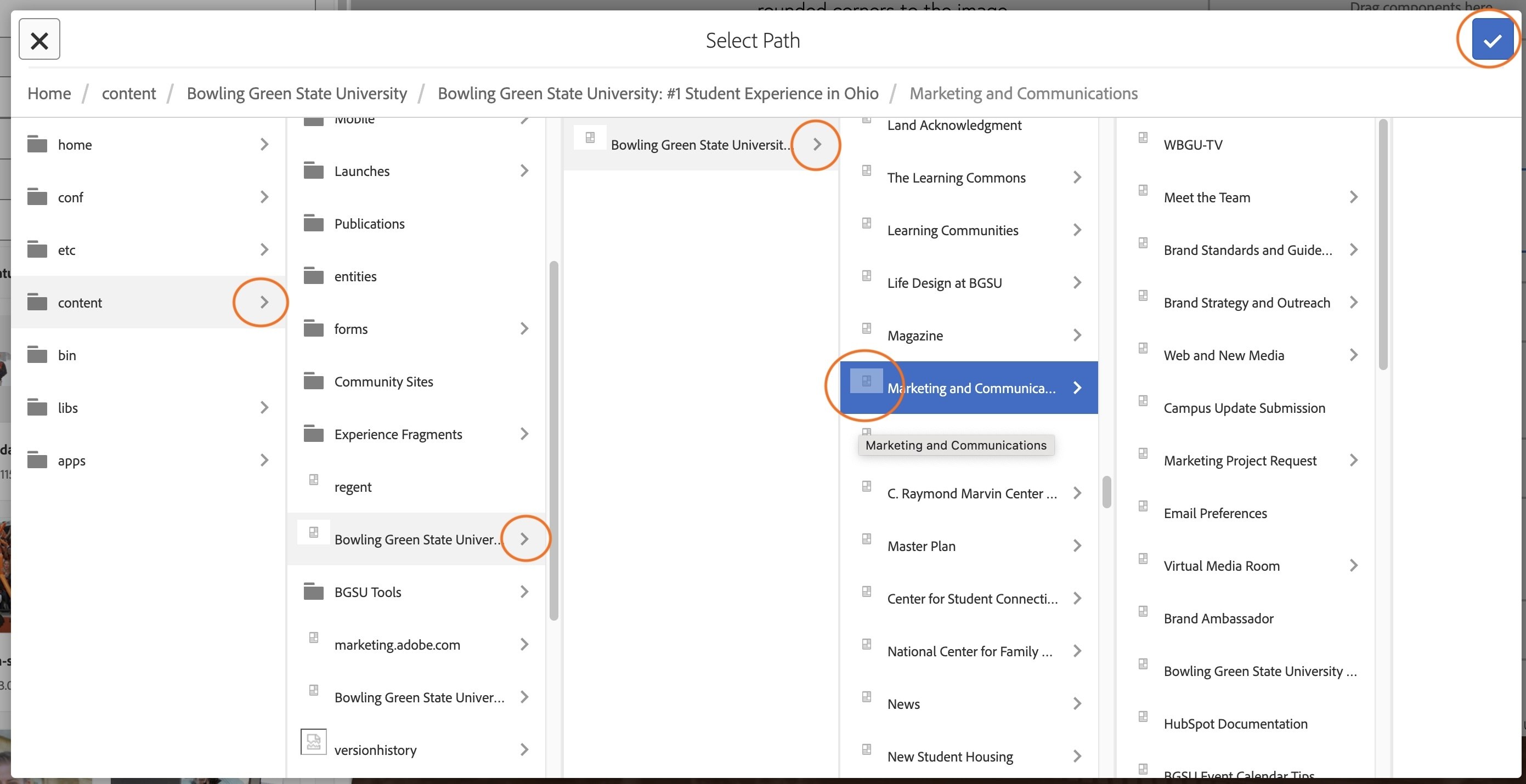The width and height of the screenshot is (1526, 784).
Task: Click the HubSpot Documentation page icon
Action: coord(1143,717)
